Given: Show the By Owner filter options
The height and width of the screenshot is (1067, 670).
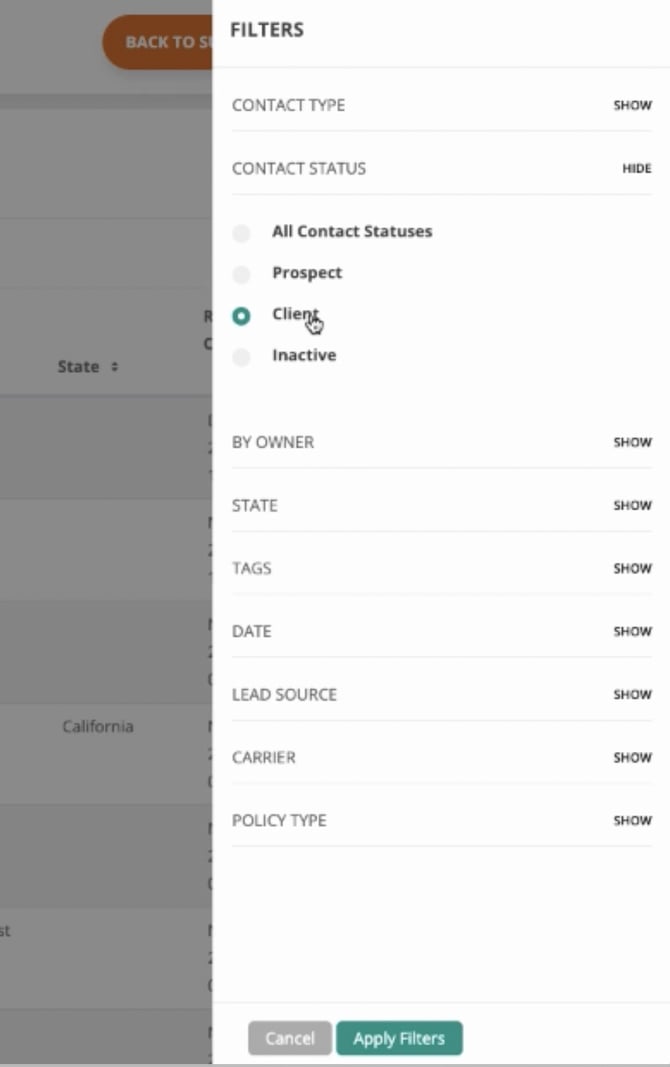Looking at the screenshot, I should pos(632,442).
